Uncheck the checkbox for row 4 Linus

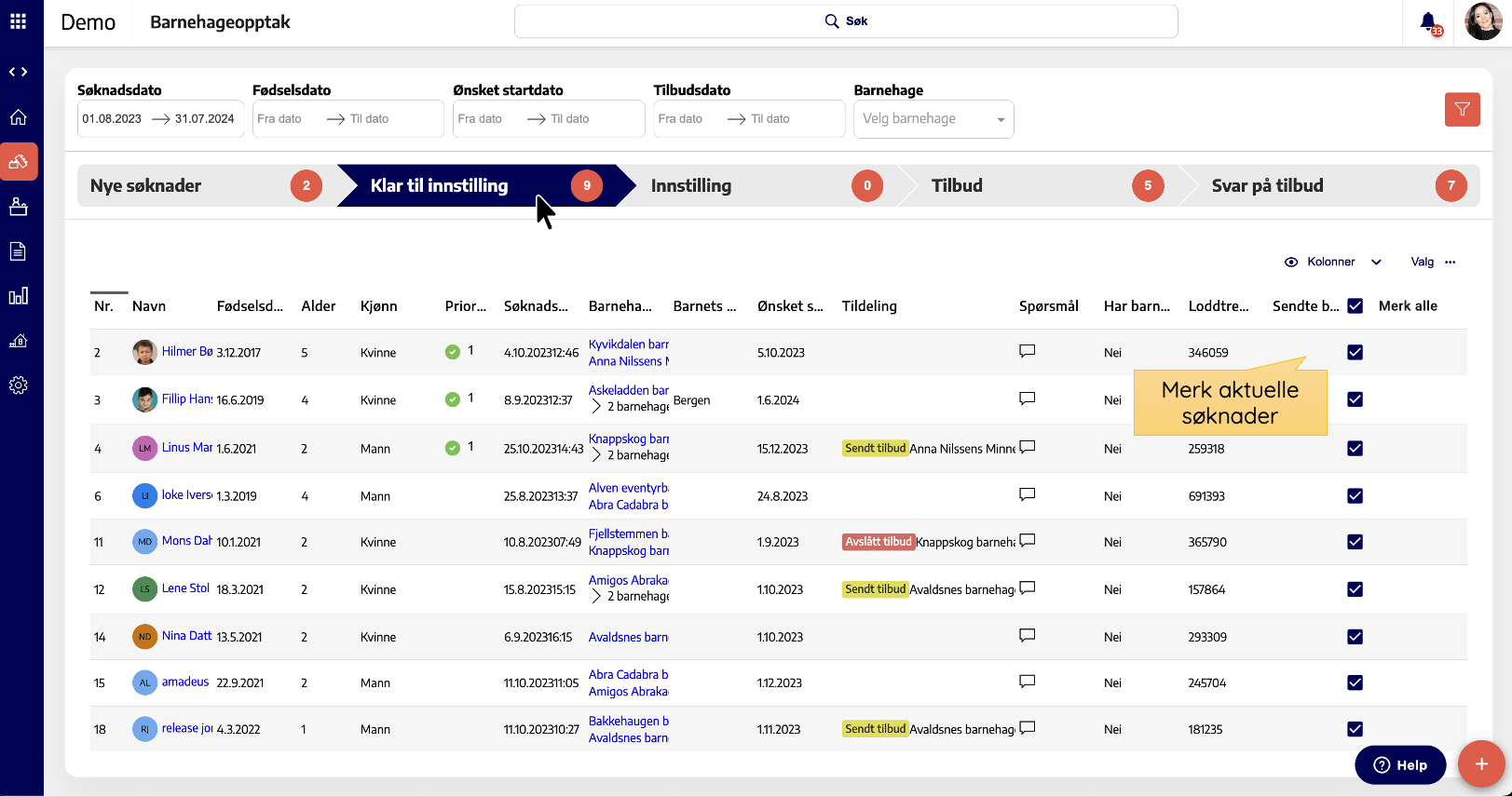(x=1355, y=448)
